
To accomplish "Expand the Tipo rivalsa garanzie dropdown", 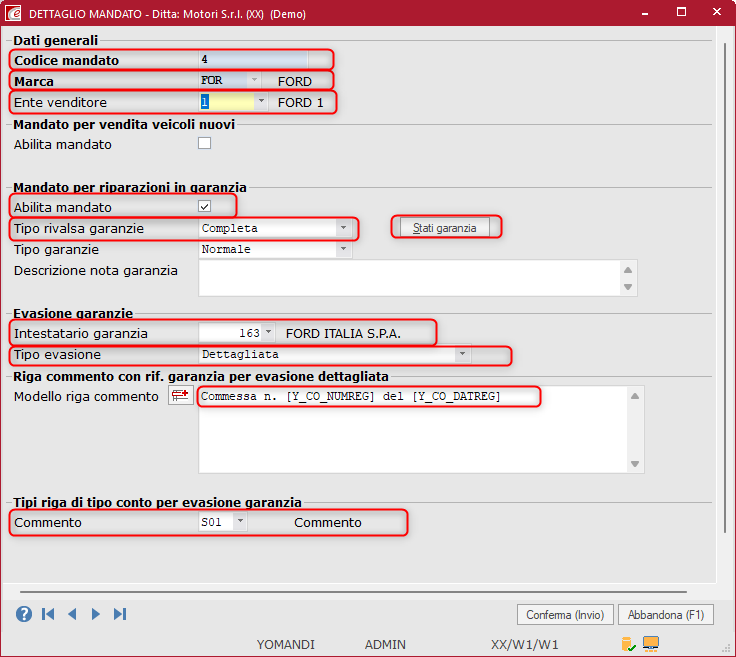I will pyautogui.click(x=344, y=228).
